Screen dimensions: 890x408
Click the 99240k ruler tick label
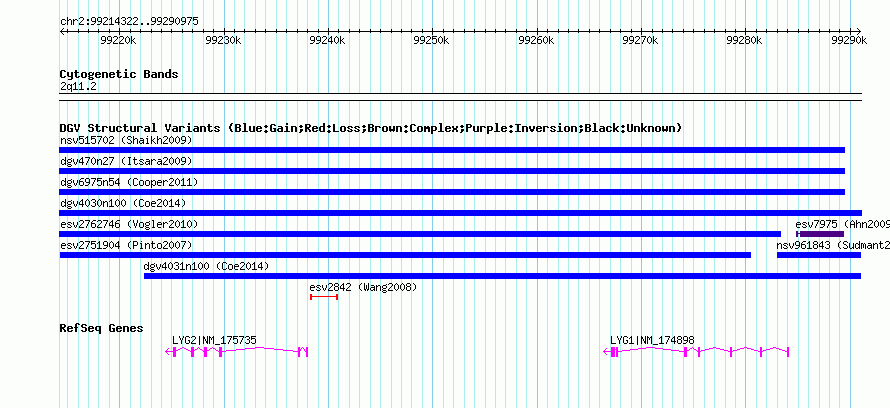coord(327,41)
